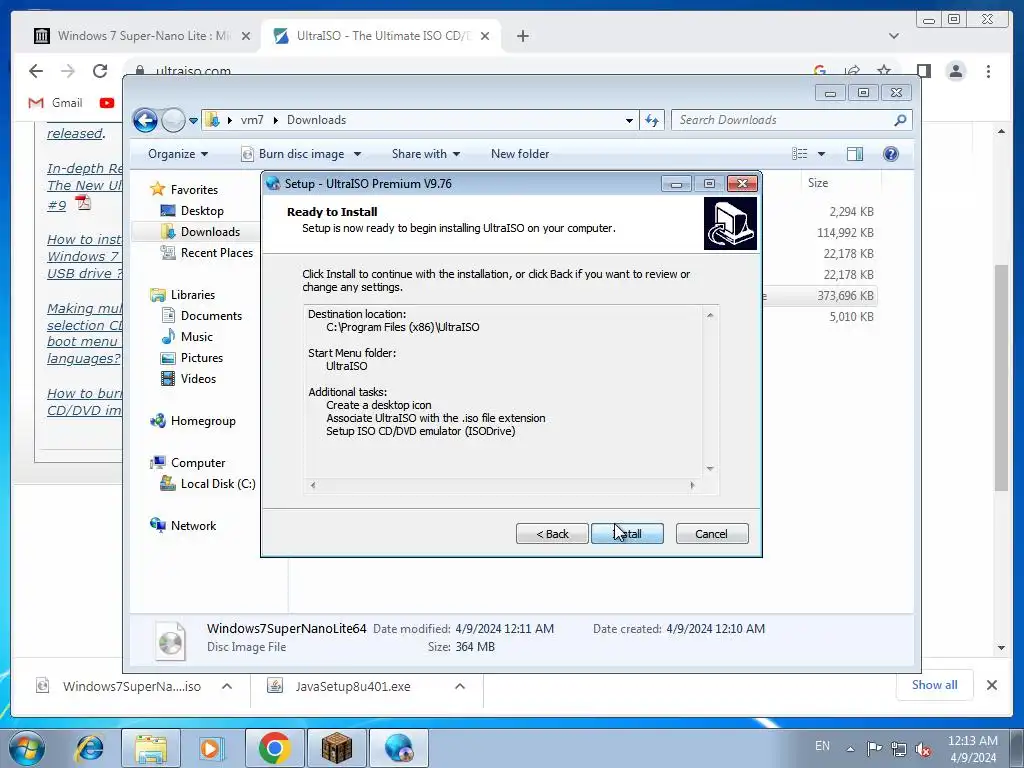Click UltraISO setup taskbar icon
The image size is (1024, 768).
click(399, 748)
